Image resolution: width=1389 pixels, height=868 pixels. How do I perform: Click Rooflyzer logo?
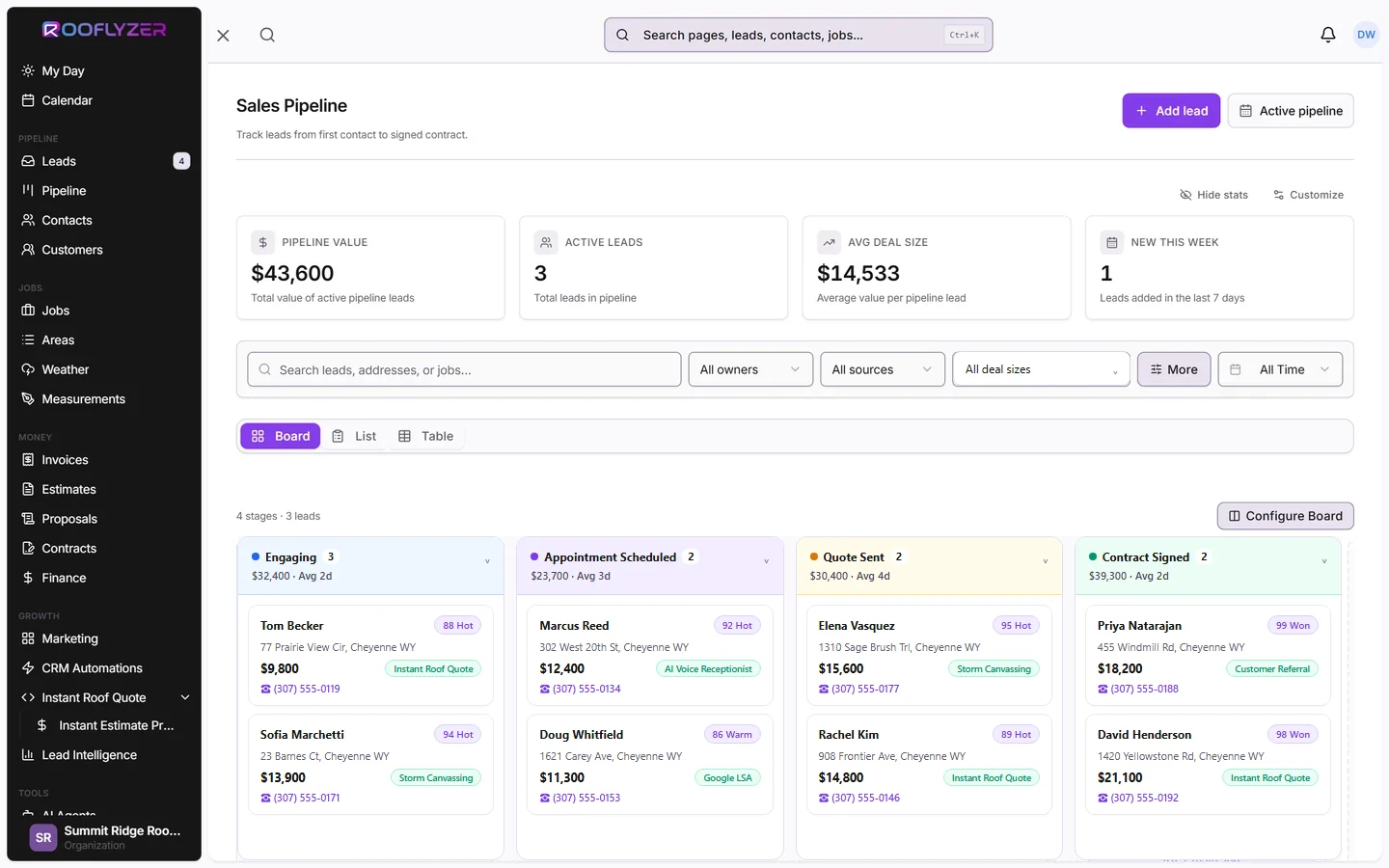[x=104, y=29]
